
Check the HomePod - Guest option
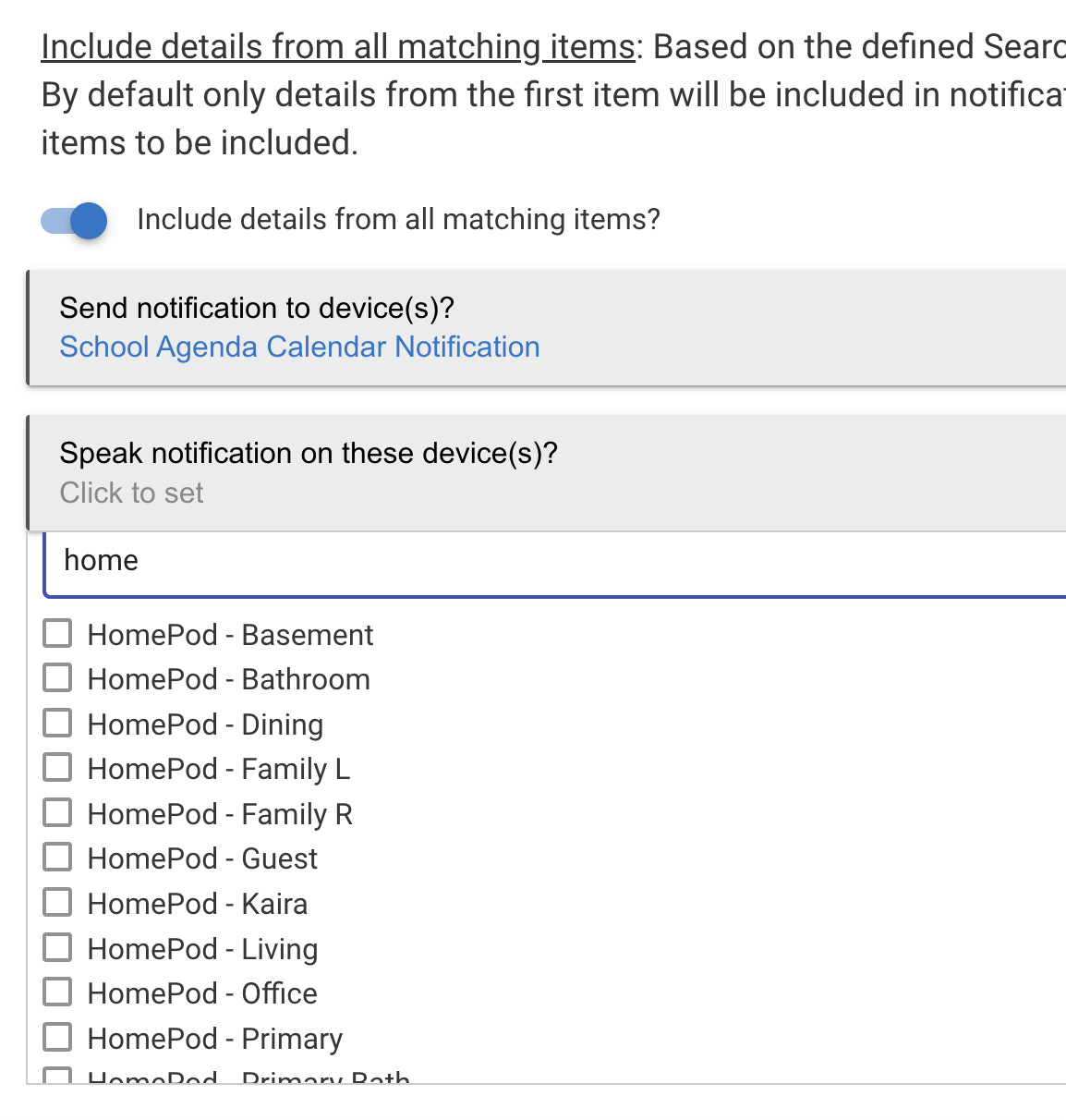[57, 858]
